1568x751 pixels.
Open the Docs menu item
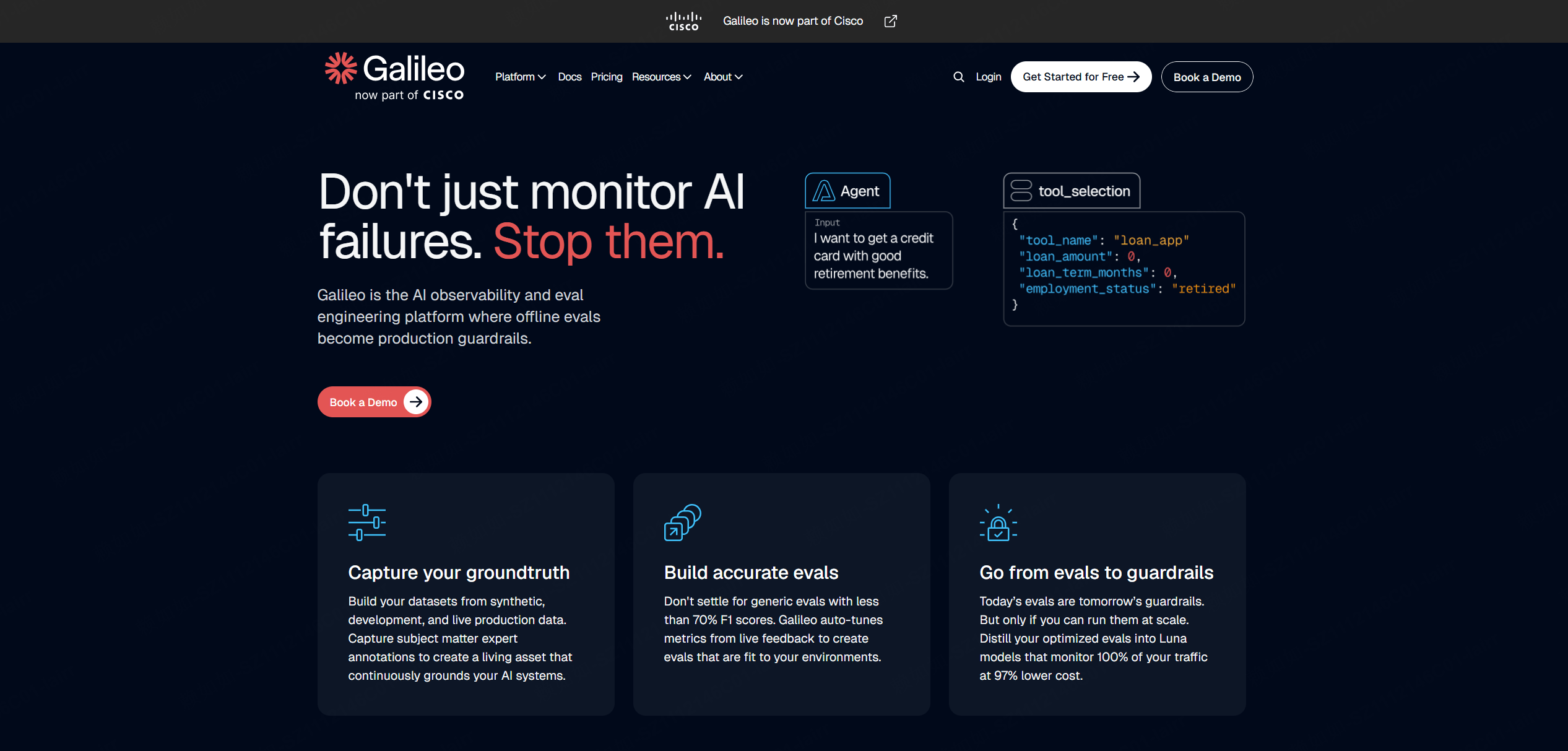[x=570, y=77]
